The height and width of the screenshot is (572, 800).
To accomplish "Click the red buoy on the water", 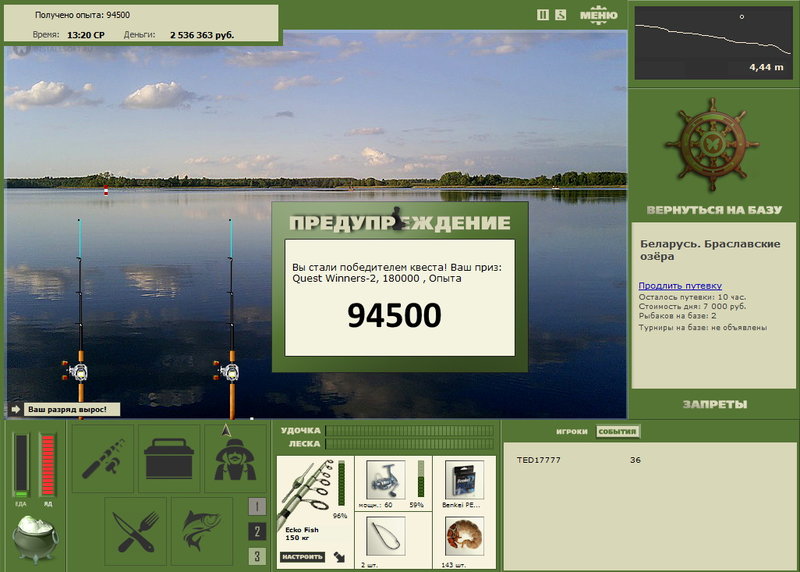I will click(106, 190).
